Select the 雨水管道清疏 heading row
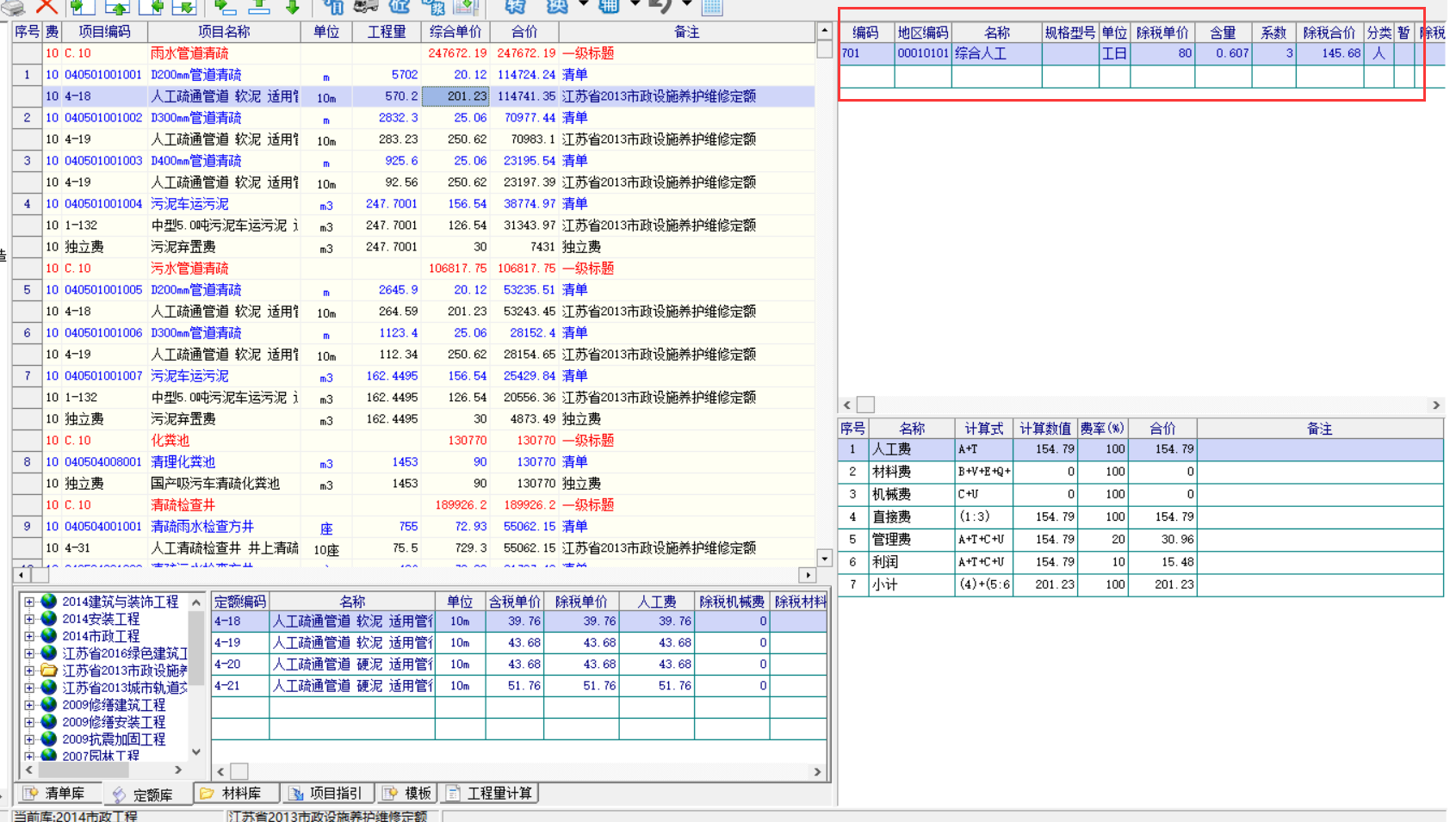 point(413,53)
